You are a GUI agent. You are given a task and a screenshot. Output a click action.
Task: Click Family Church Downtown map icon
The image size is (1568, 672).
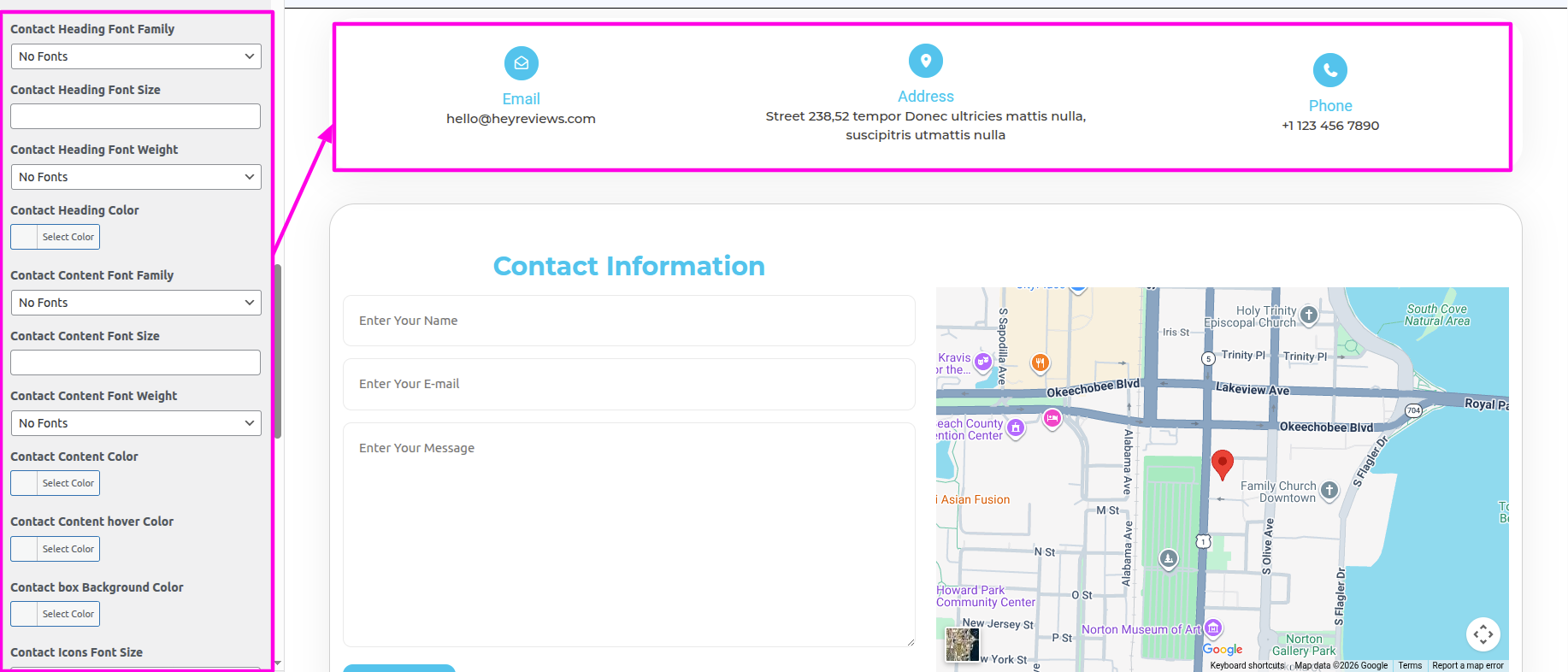(x=1329, y=491)
